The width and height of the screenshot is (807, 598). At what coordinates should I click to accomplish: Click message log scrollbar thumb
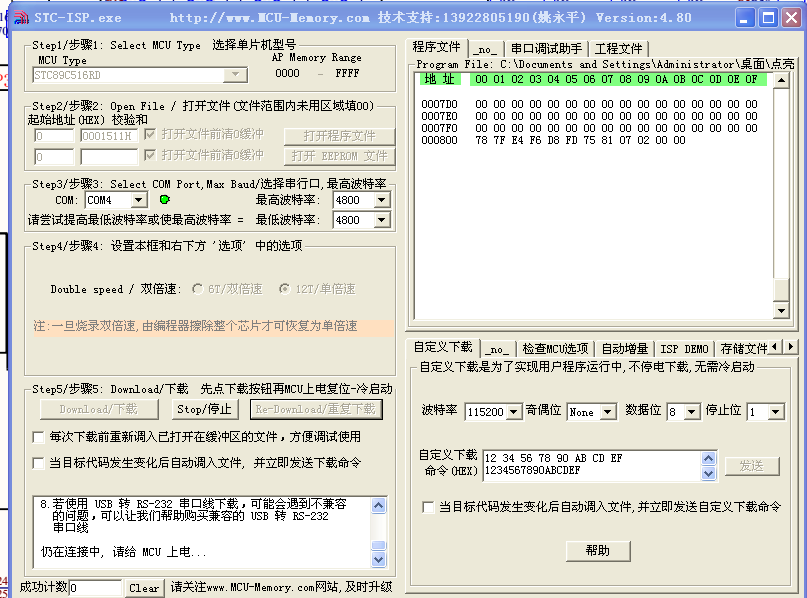point(378,546)
